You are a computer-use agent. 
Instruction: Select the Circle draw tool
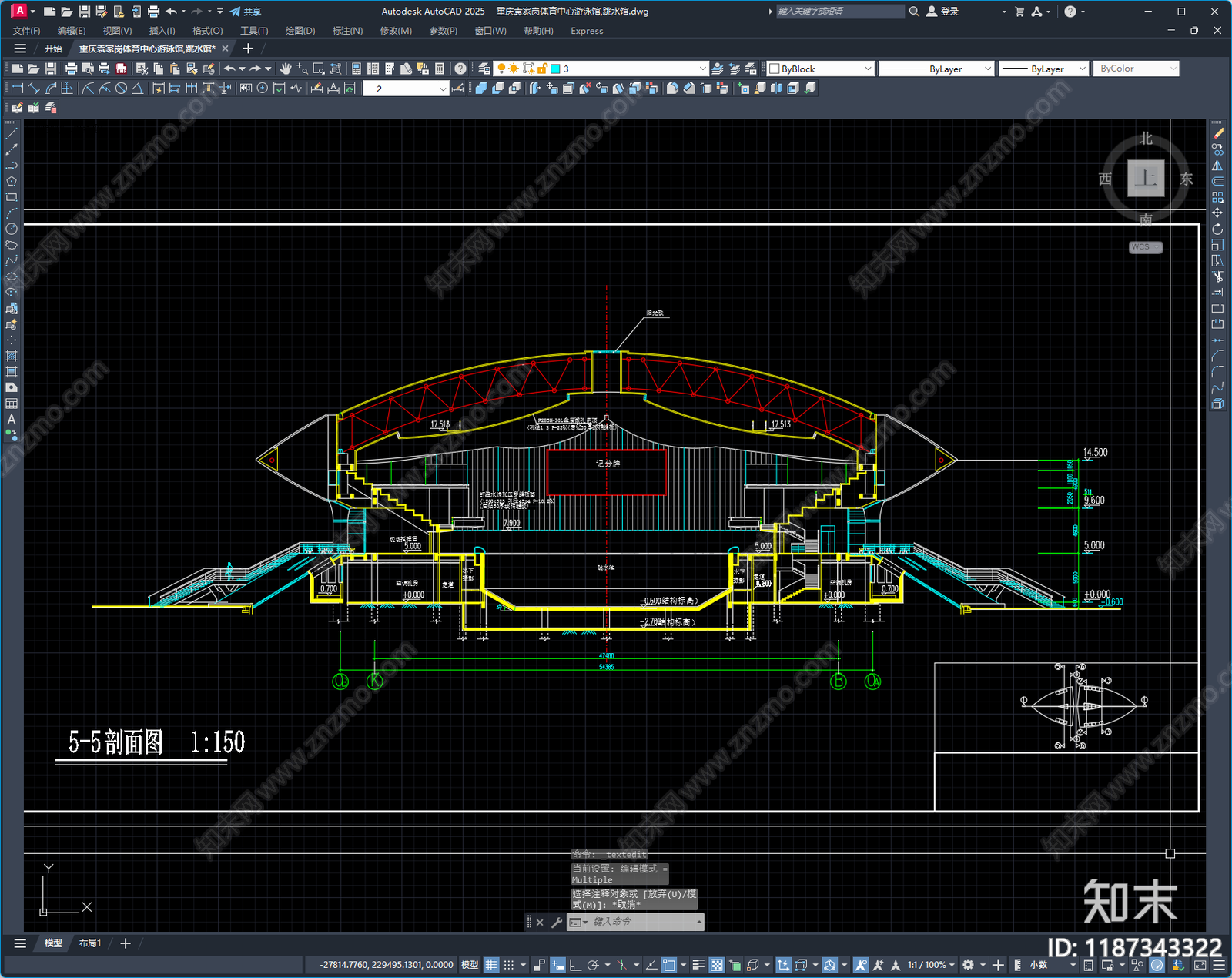tap(12, 229)
